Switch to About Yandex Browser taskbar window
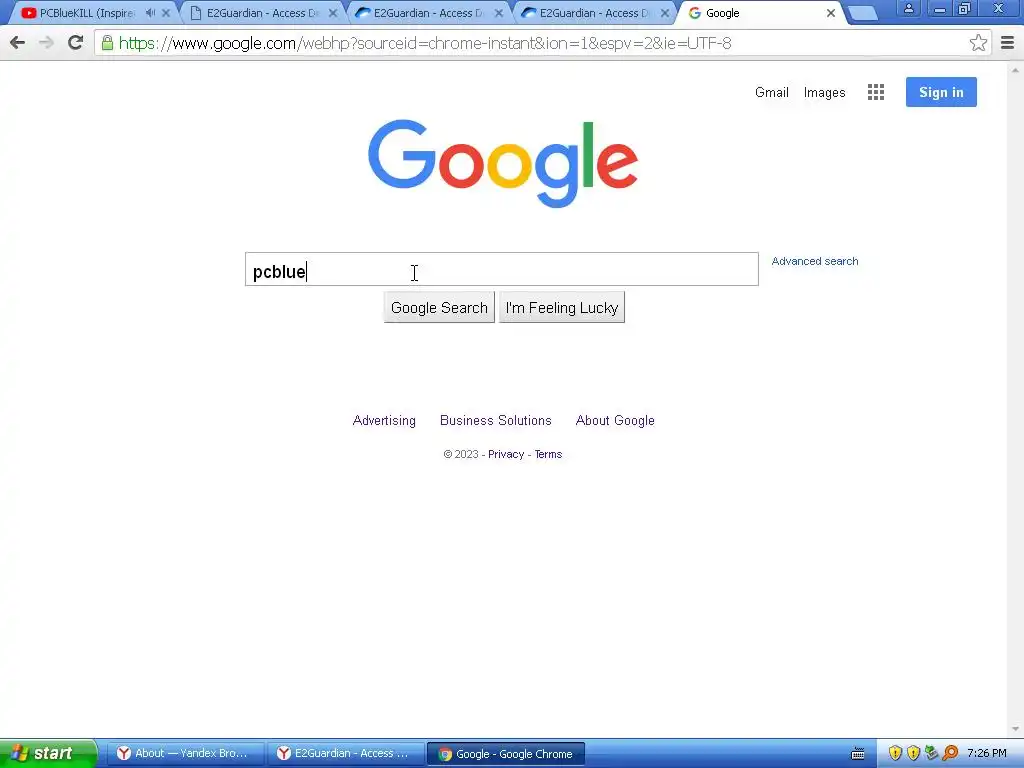The width and height of the screenshot is (1024, 768). [x=185, y=754]
